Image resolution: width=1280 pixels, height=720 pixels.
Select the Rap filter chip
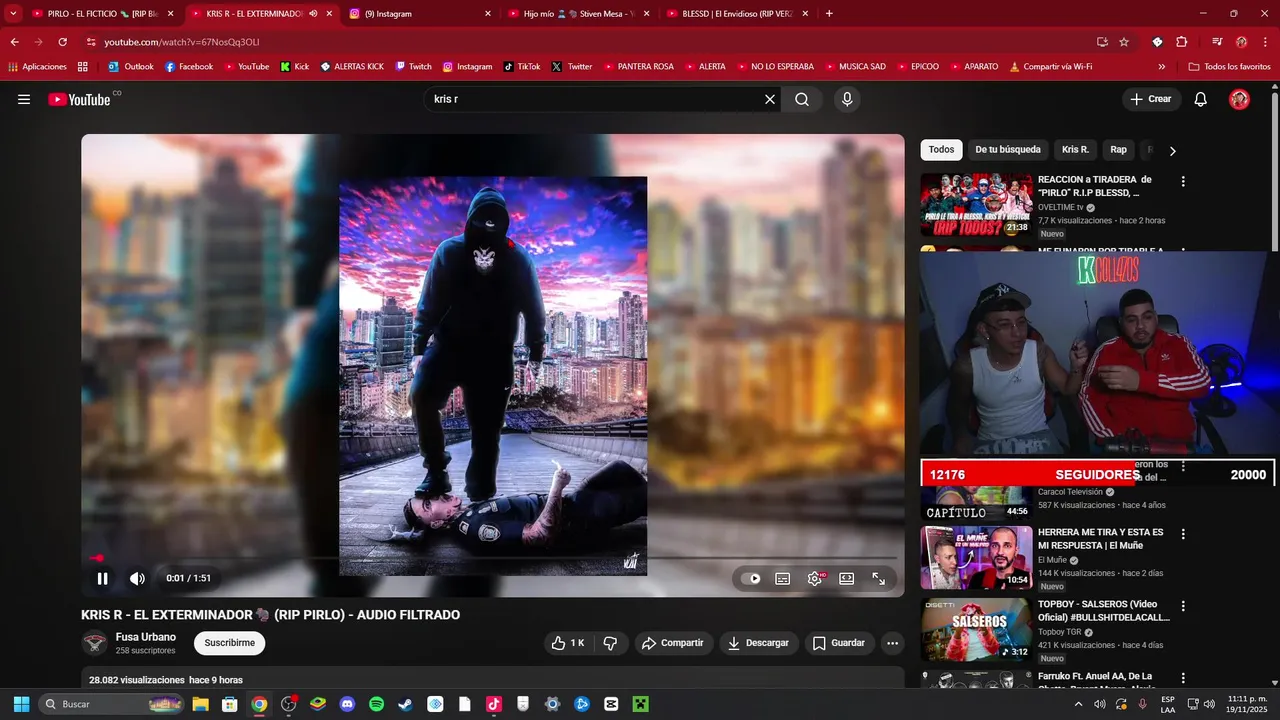(x=1118, y=149)
